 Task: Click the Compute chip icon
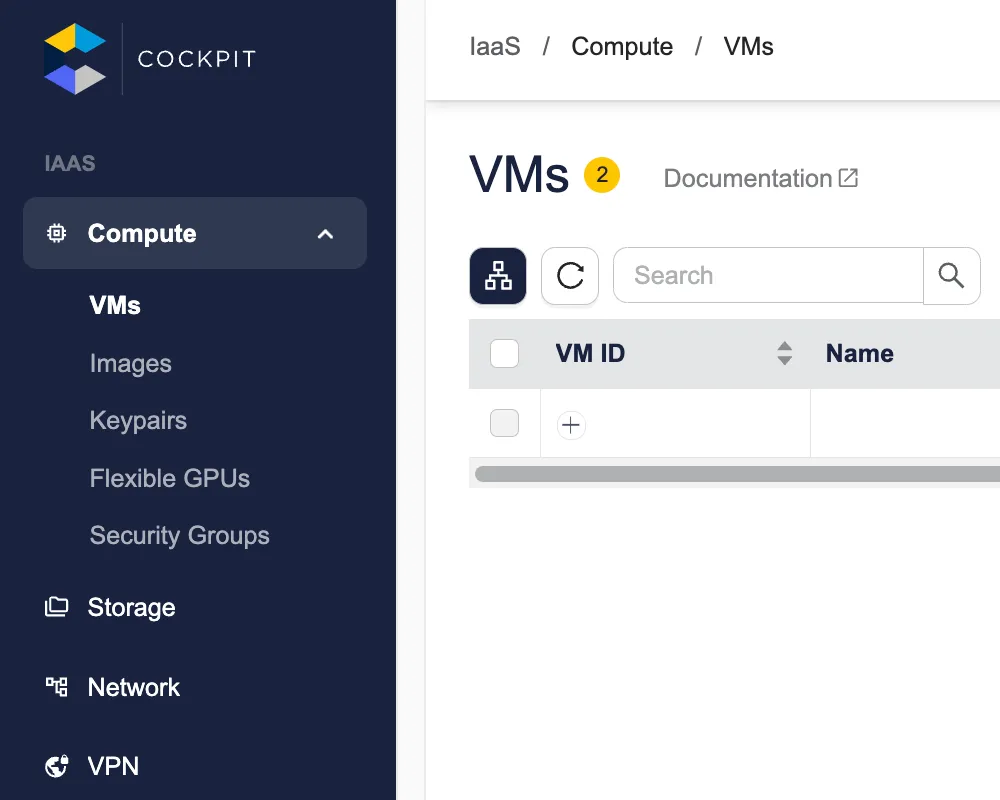point(57,233)
